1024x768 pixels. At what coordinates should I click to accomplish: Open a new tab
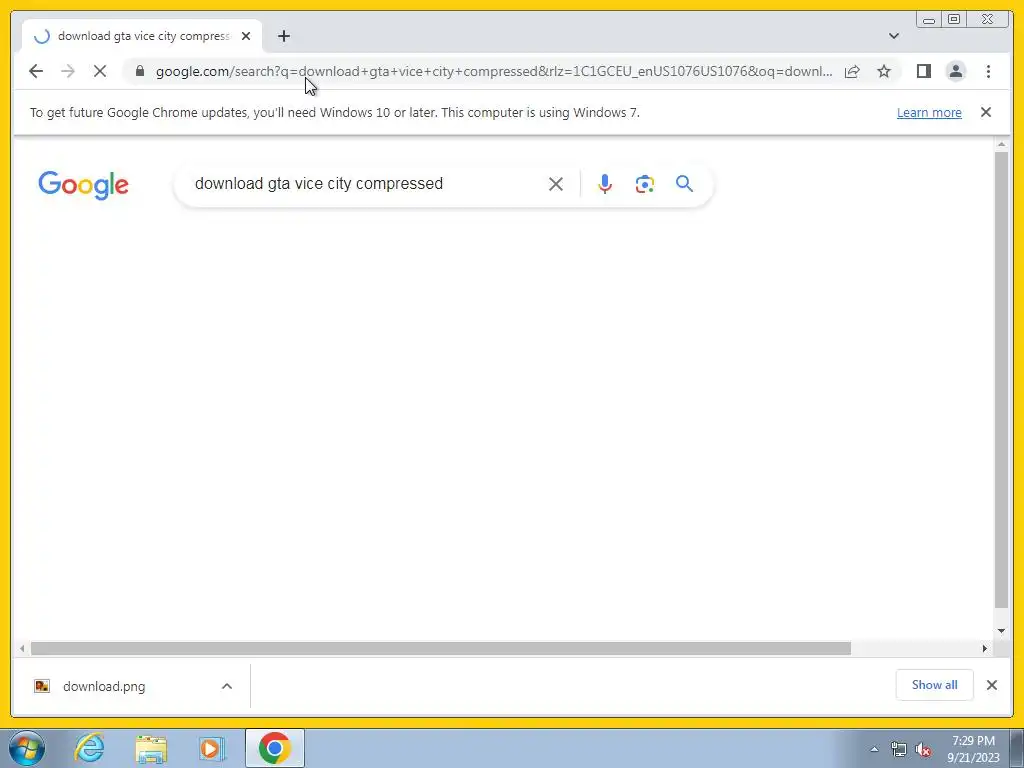tap(283, 36)
